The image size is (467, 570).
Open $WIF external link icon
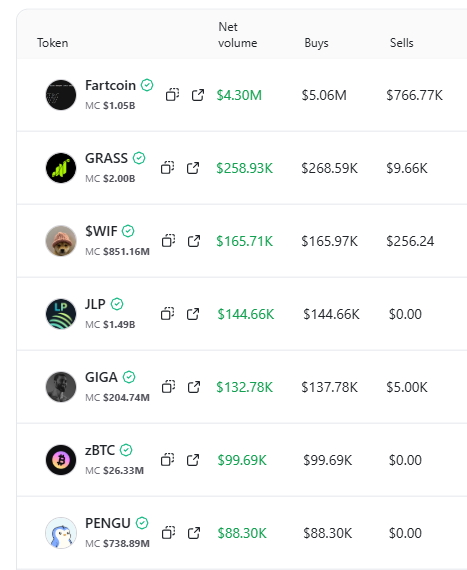(194, 241)
